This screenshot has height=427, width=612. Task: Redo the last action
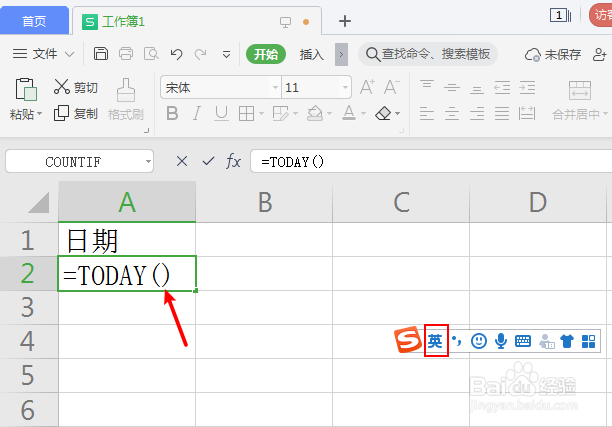[x=201, y=54]
